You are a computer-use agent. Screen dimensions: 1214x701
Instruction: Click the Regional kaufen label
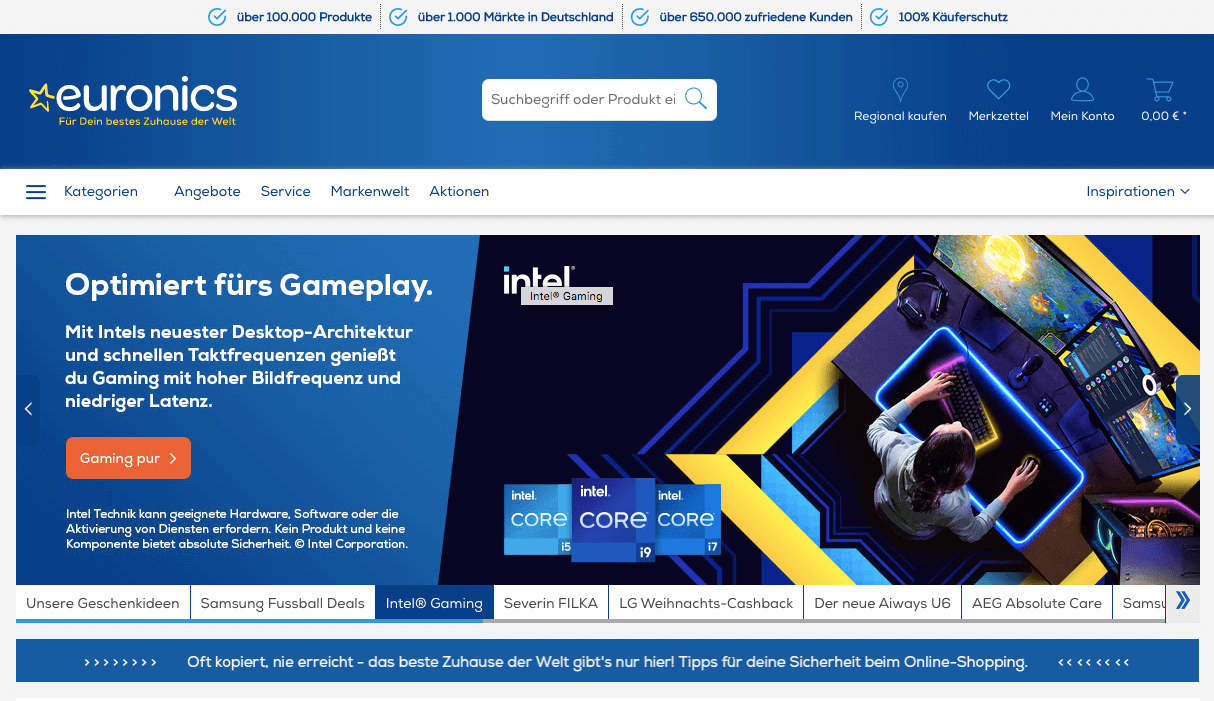coord(900,116)
